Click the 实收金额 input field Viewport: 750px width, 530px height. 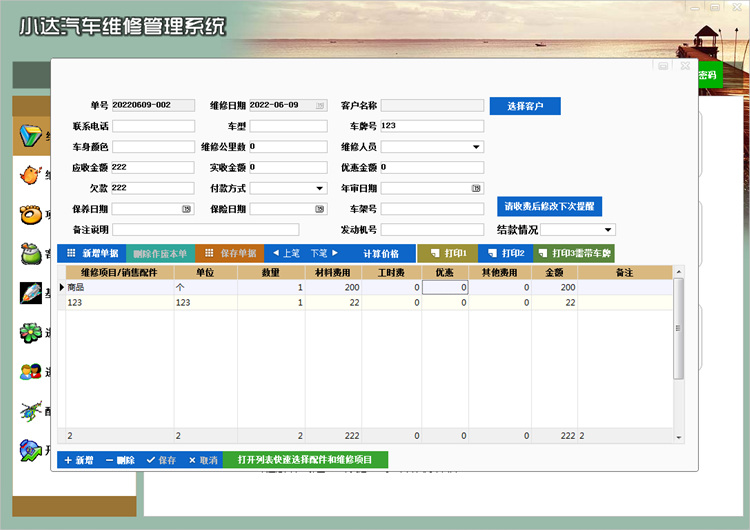point(288,167)
